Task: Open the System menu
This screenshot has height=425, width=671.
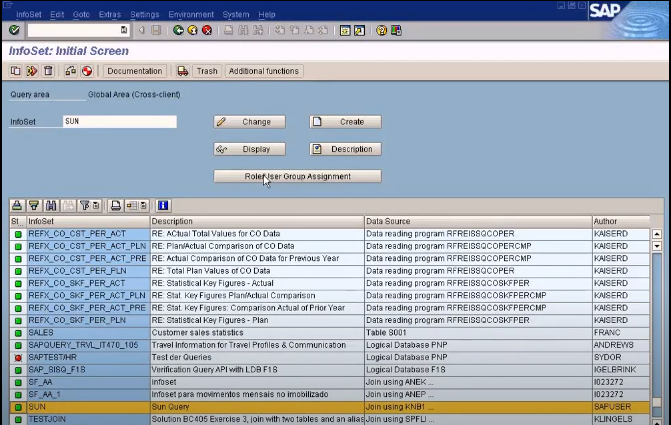Action: pos(236,14)
